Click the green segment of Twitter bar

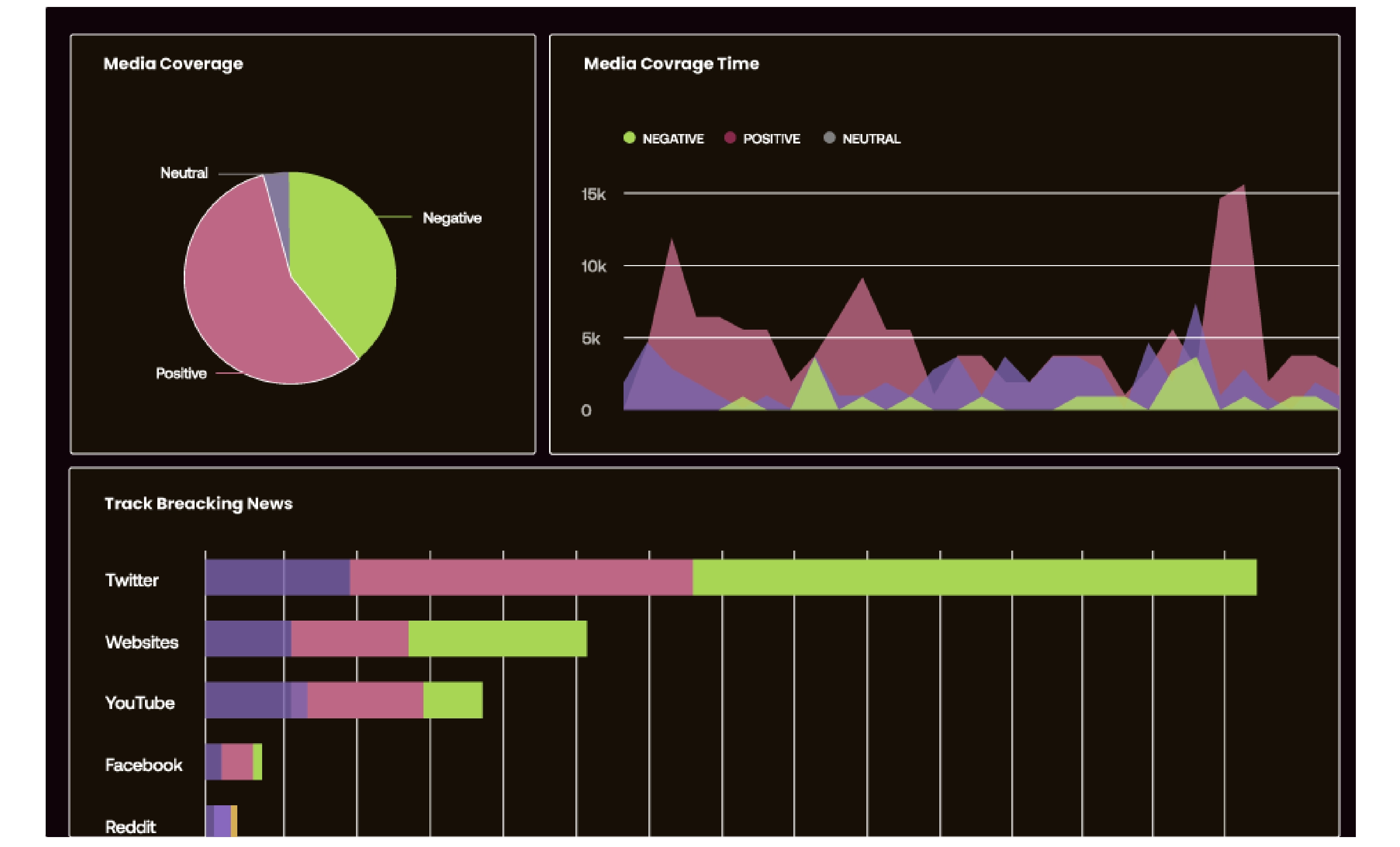pos(975,577)
